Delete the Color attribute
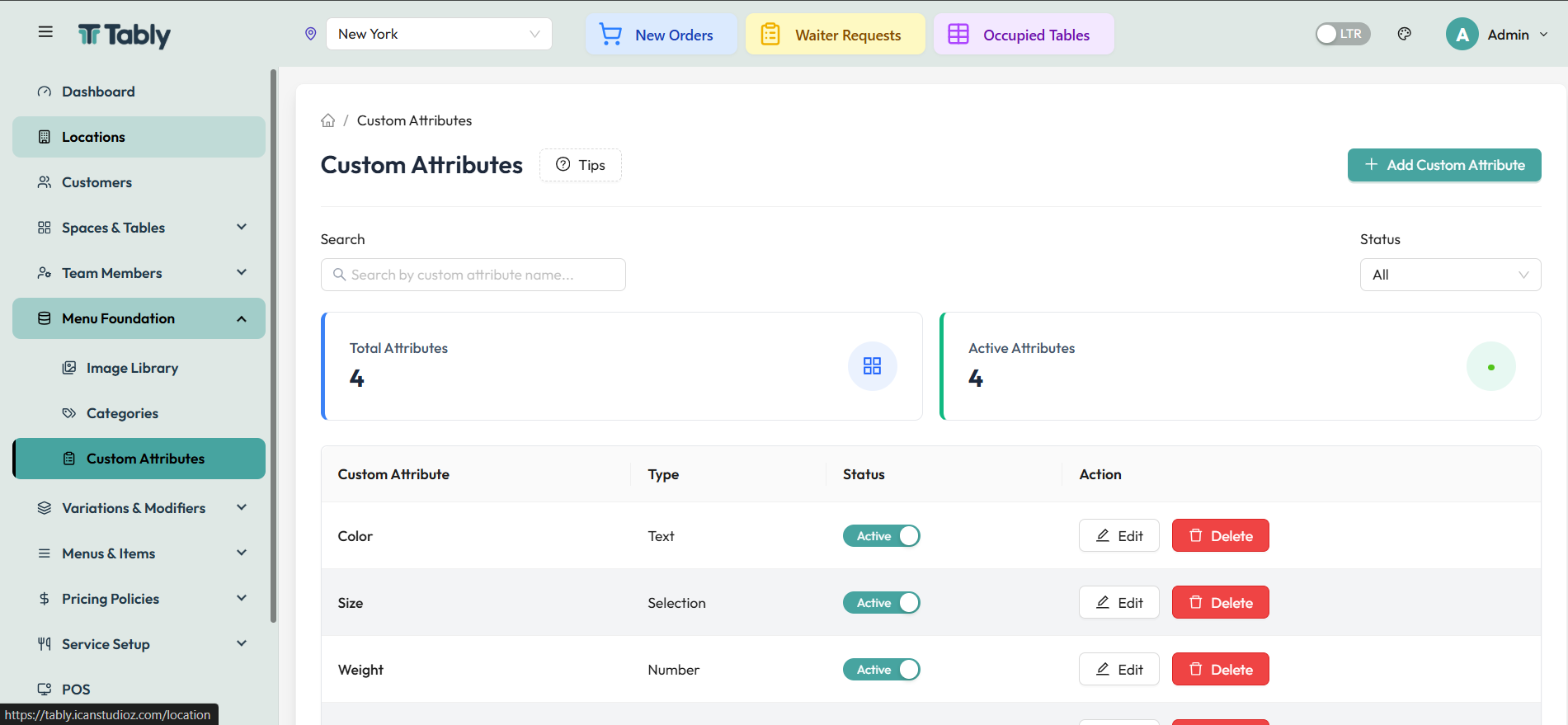 (1221, 536)
